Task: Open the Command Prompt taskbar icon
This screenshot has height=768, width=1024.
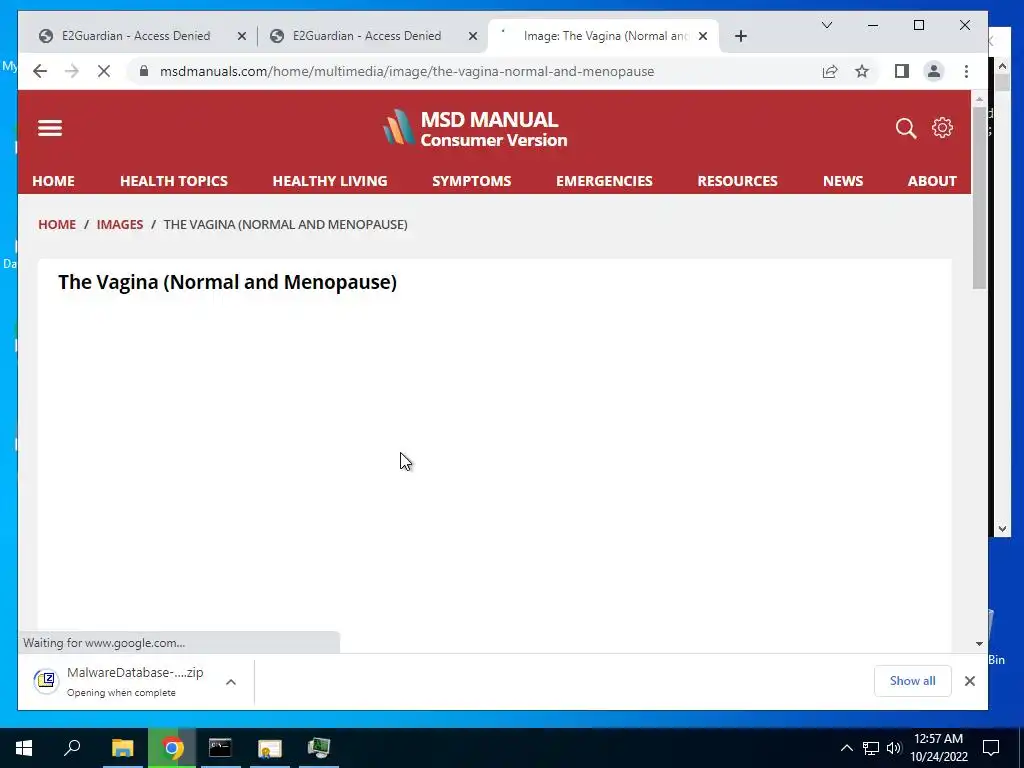Action: (x=220, y=748)
